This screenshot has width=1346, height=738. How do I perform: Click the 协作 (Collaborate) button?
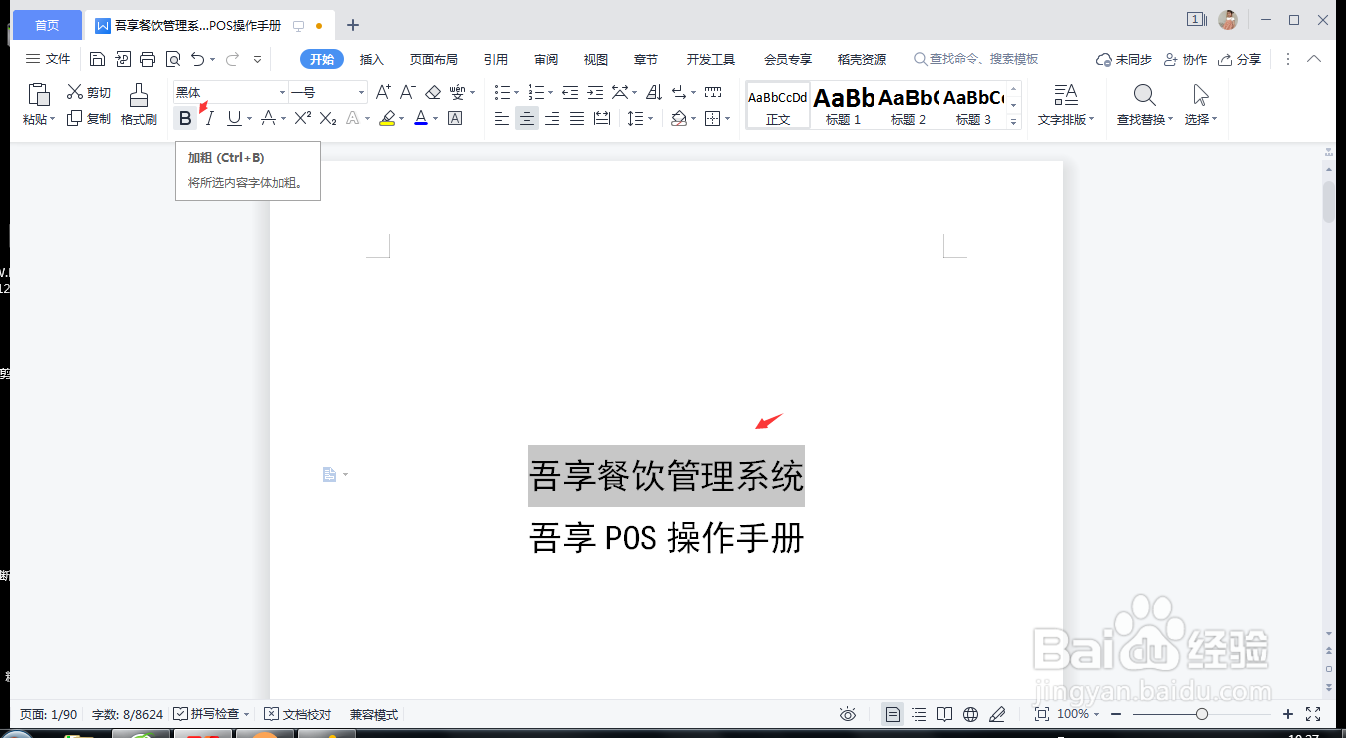point(1185,59)
